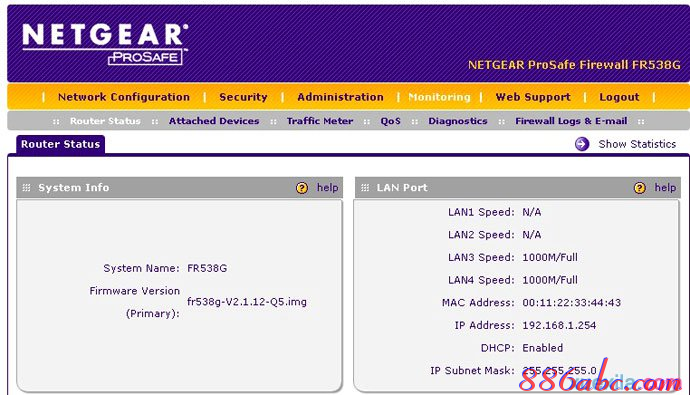This screenshot has height=395, width=690.
Task: Click the DHCP Enabled value
Action: (543, 348)
